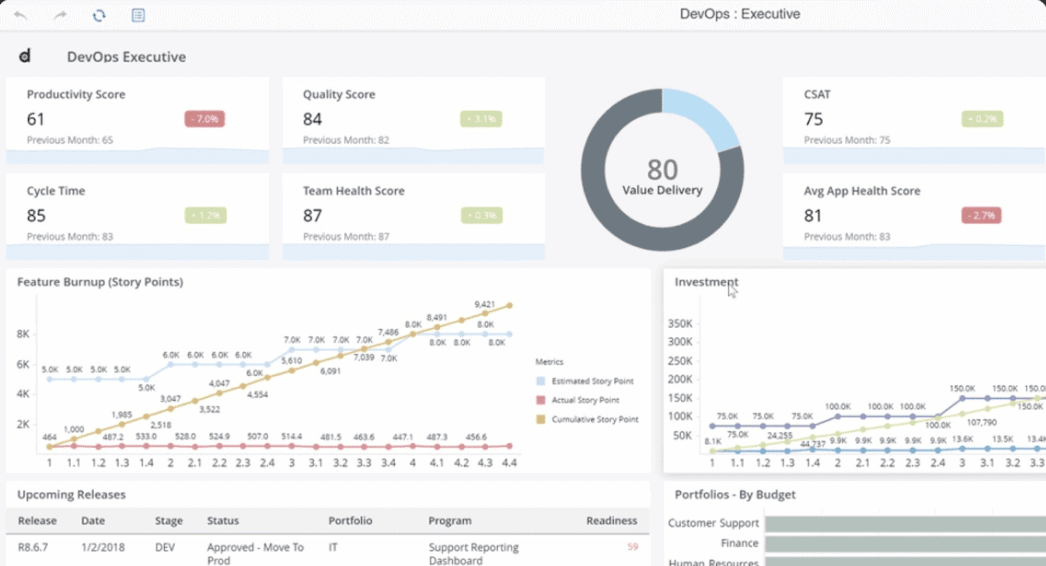Click the 8,491 burnup data label
This screenshot has width=1046, height=566.
(436, 318)
